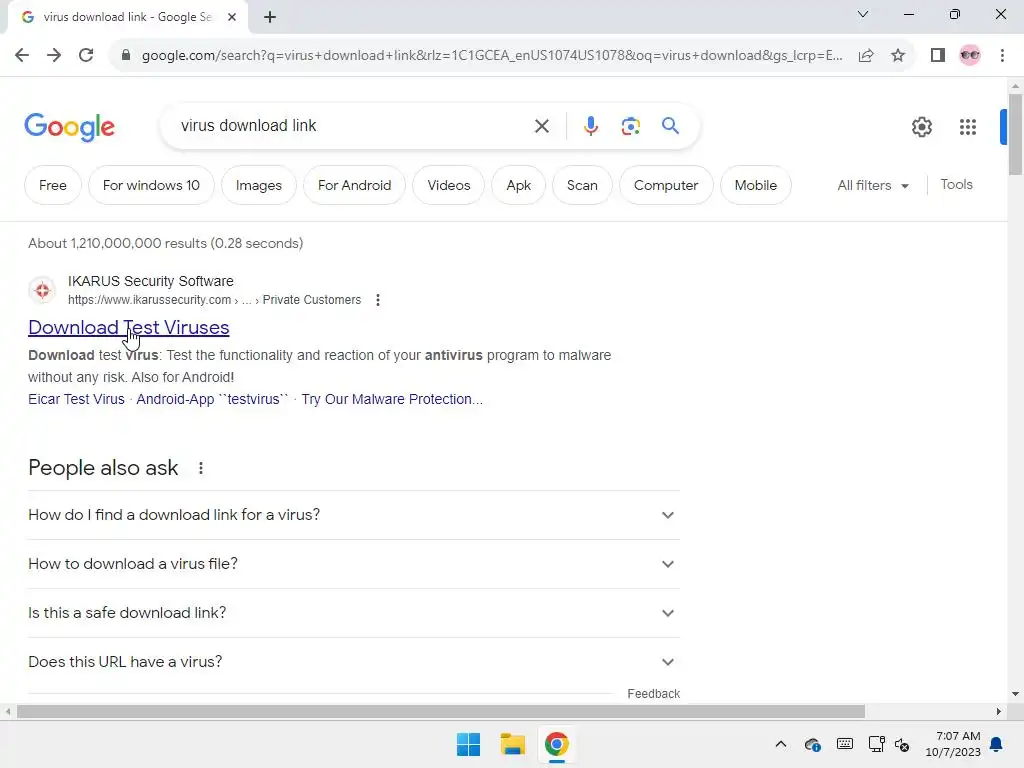Open About this result menu for IKARUS
Screen dimensions: 1024x768
[377, 300]
